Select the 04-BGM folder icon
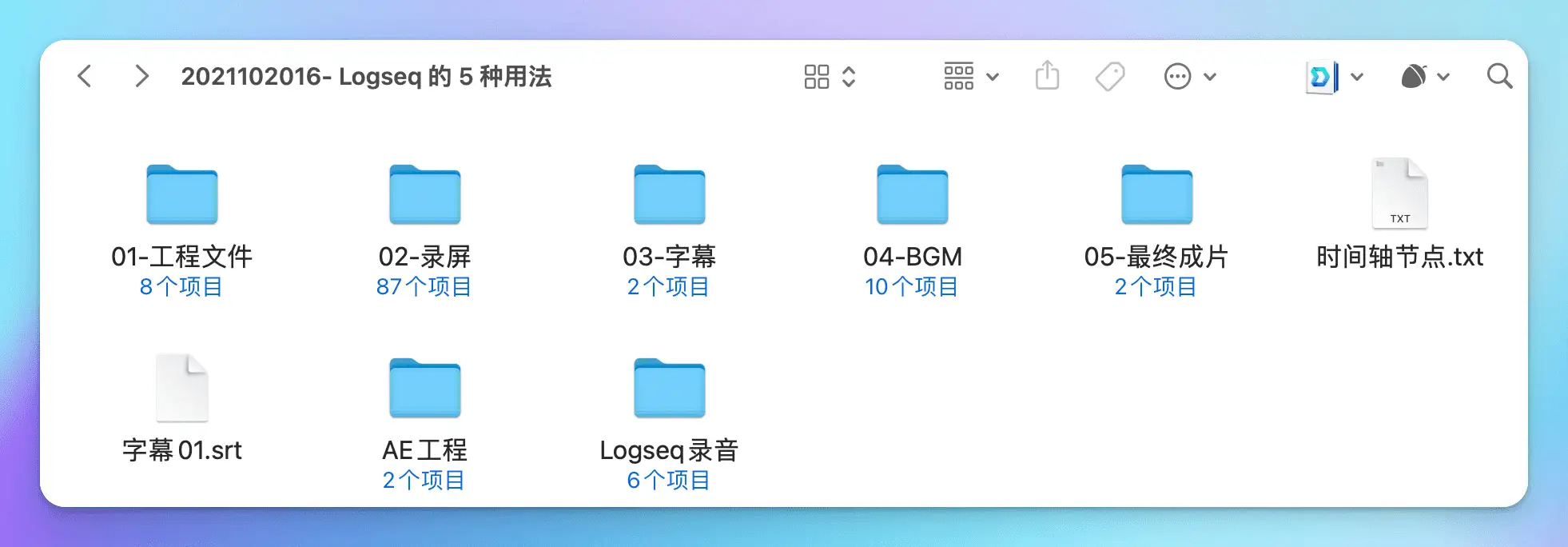Image resolution: width=1568 pixels, height=547 pixels. [x=913, y=194]
